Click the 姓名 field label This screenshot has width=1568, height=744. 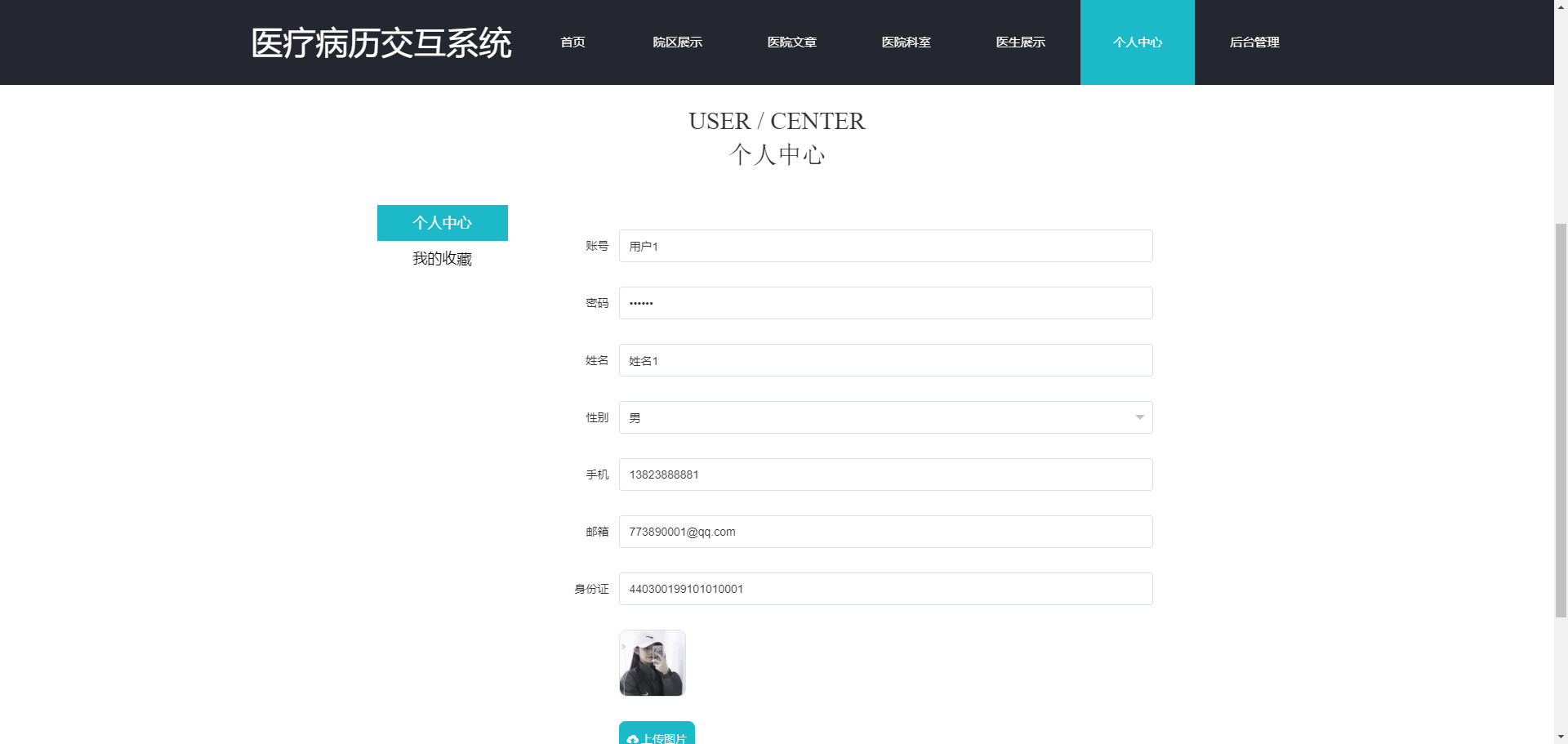597,360
